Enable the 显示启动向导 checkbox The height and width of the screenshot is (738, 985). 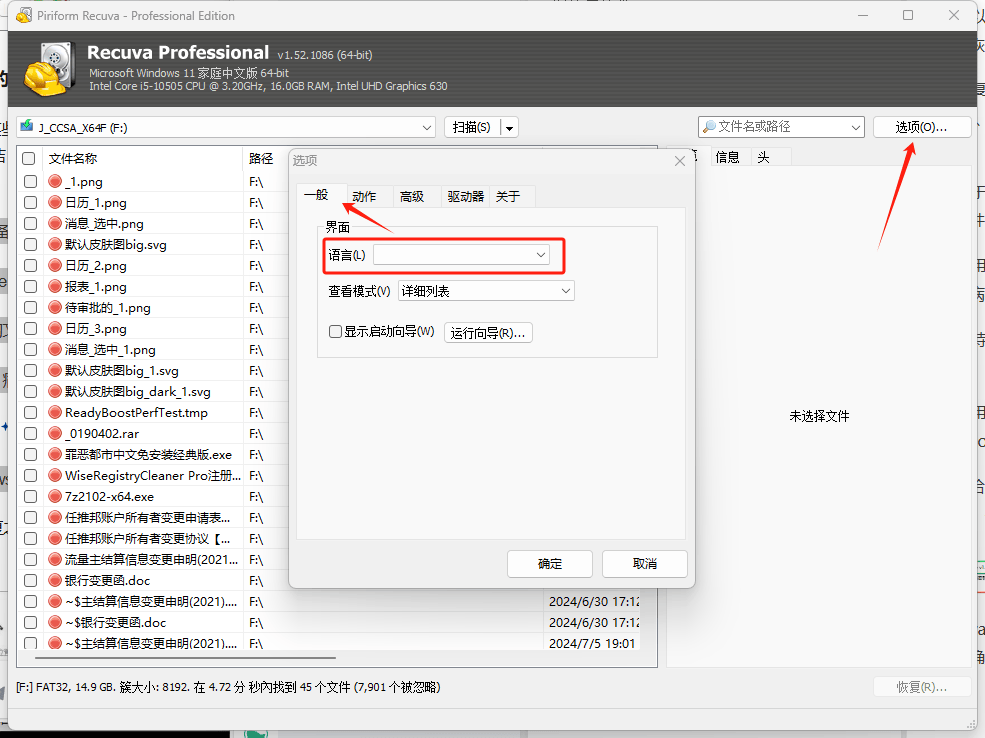[336, 332]
